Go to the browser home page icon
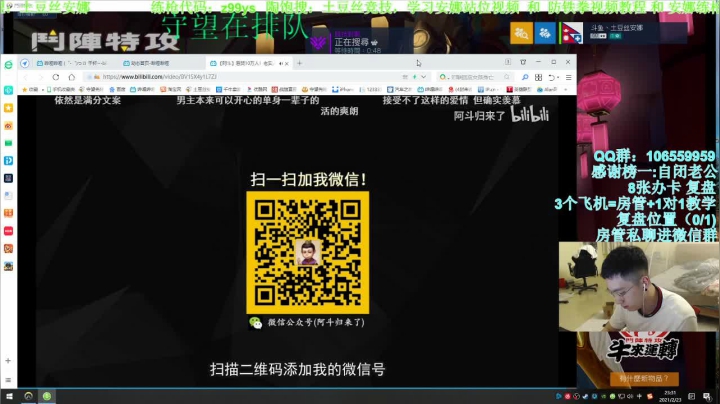 (x=72, y=77)
